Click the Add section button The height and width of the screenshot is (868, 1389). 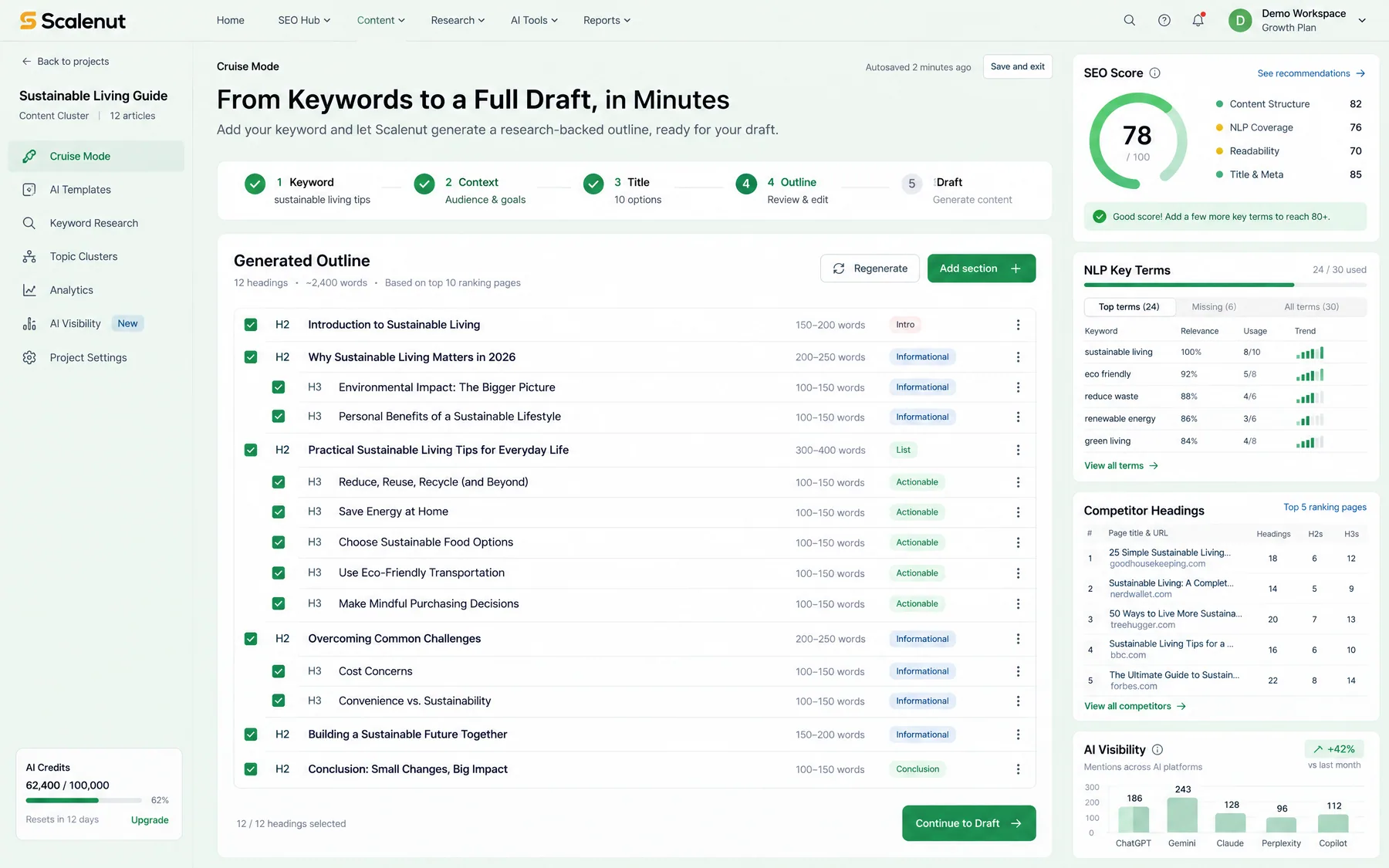tap(981, 269)
